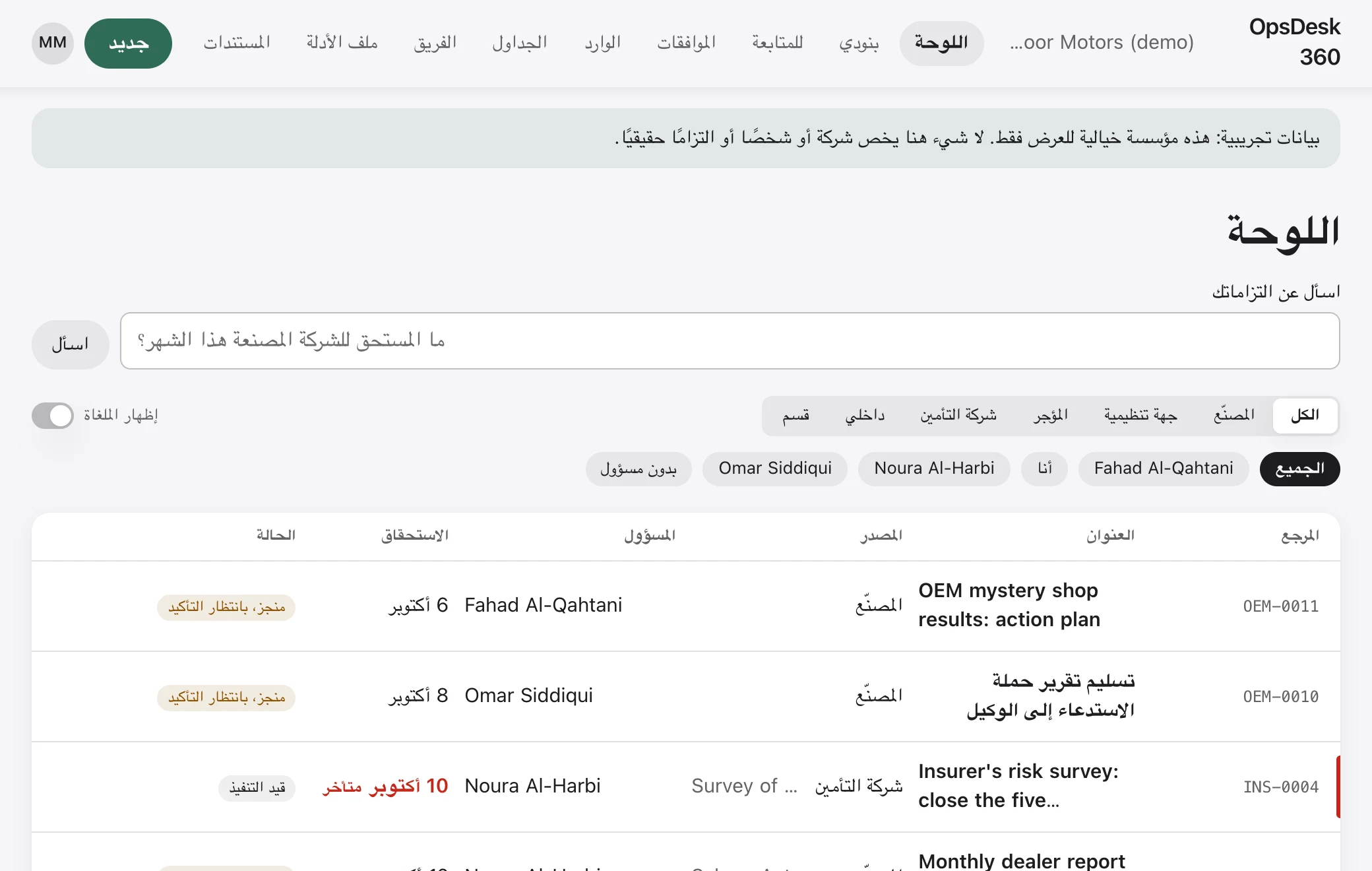This screenshot has height=871, width=1372.
Task: Switch to the الوارد tab
Action: pos(602,43)
